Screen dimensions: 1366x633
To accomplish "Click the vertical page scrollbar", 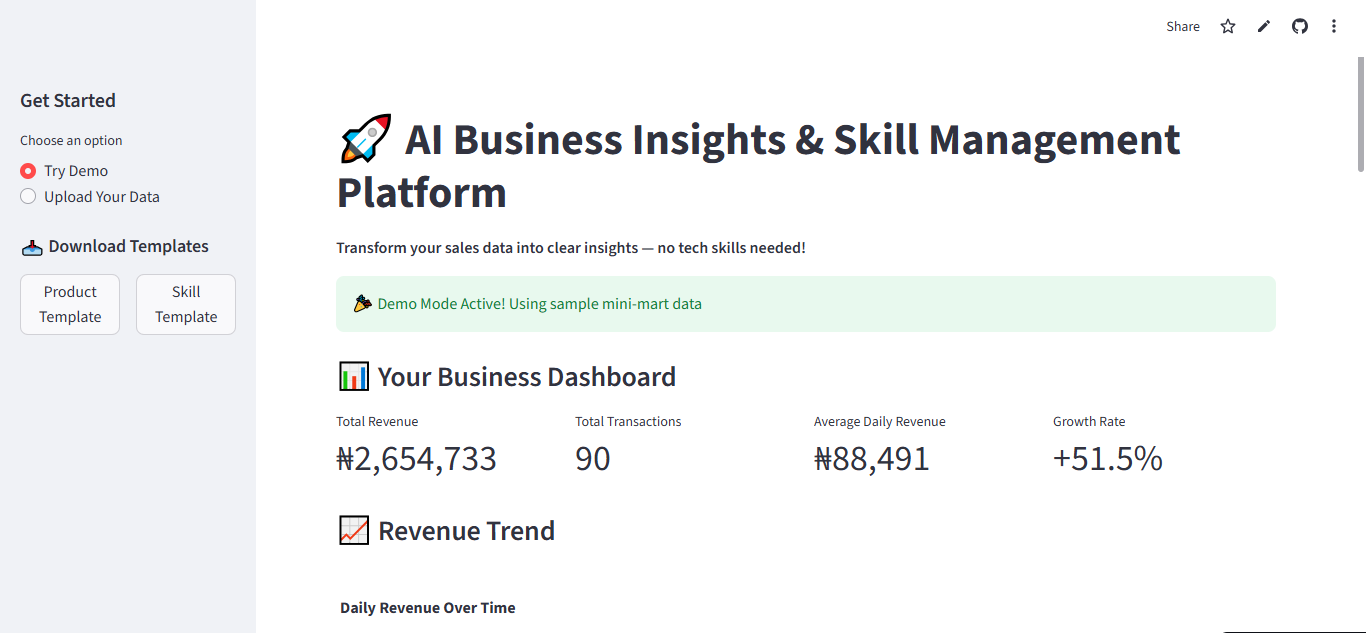I will [1360, 115].
